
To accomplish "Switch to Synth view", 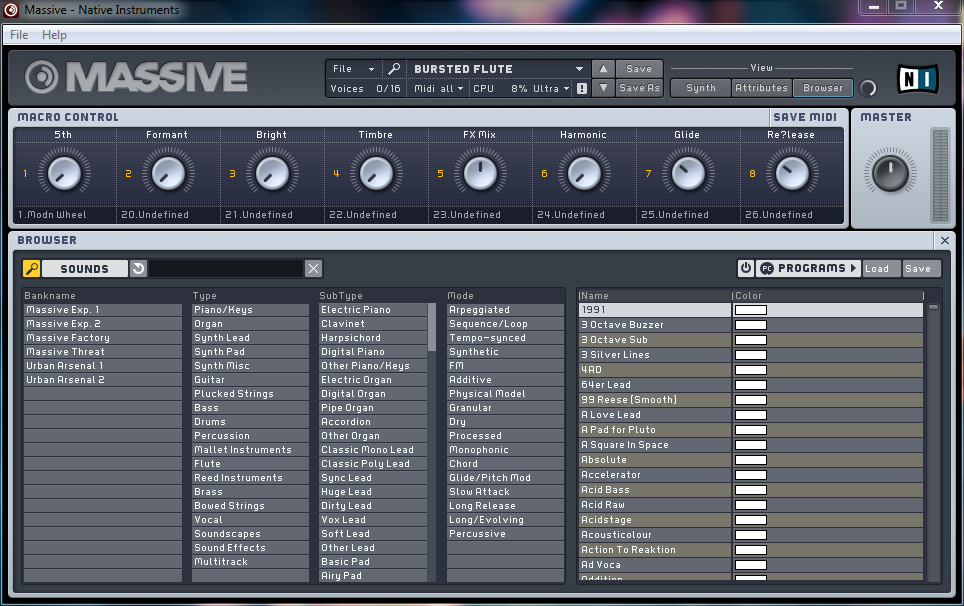I will coord(700,88).
